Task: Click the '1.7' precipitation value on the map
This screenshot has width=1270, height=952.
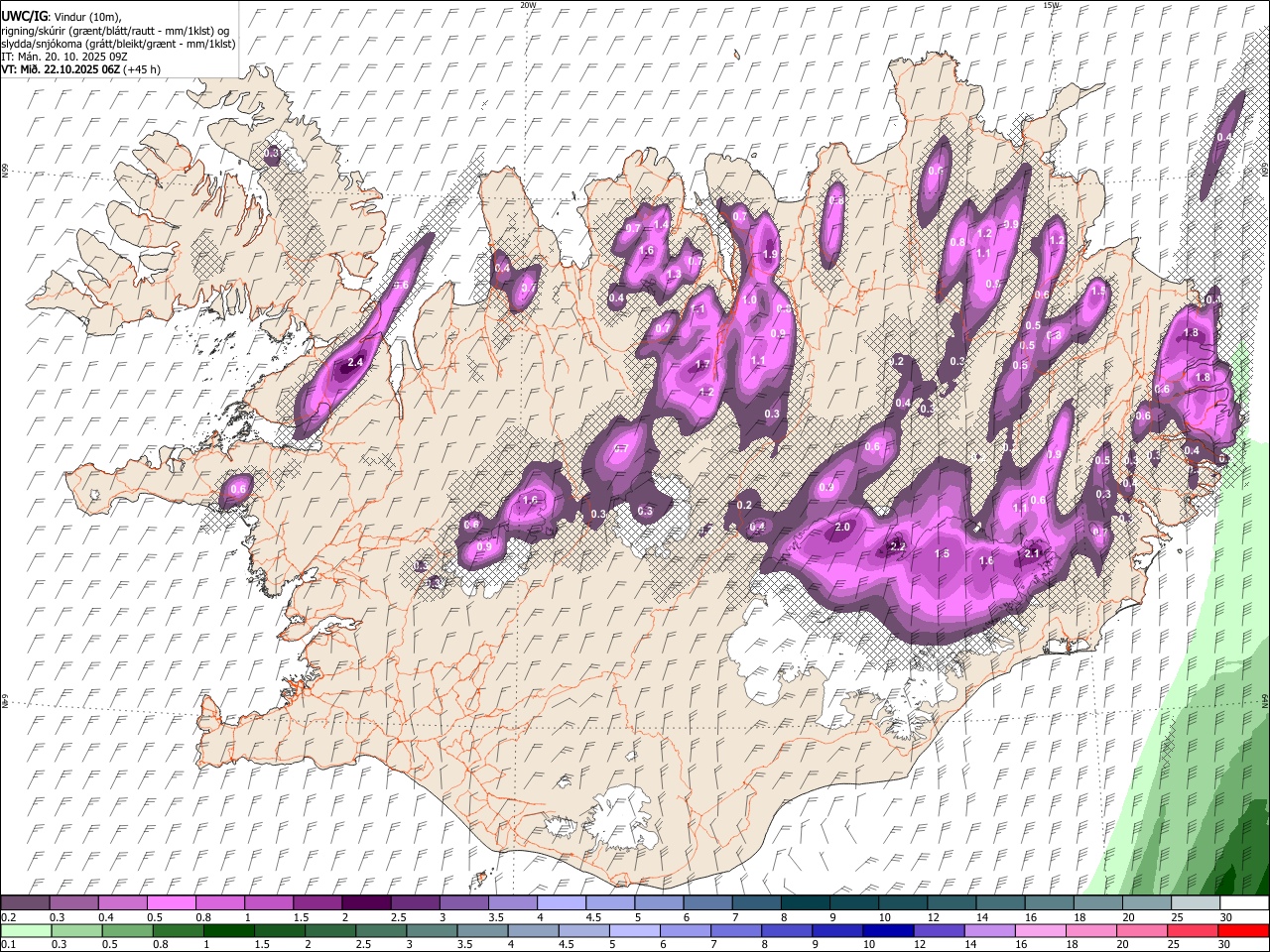Action: point(702,365)
